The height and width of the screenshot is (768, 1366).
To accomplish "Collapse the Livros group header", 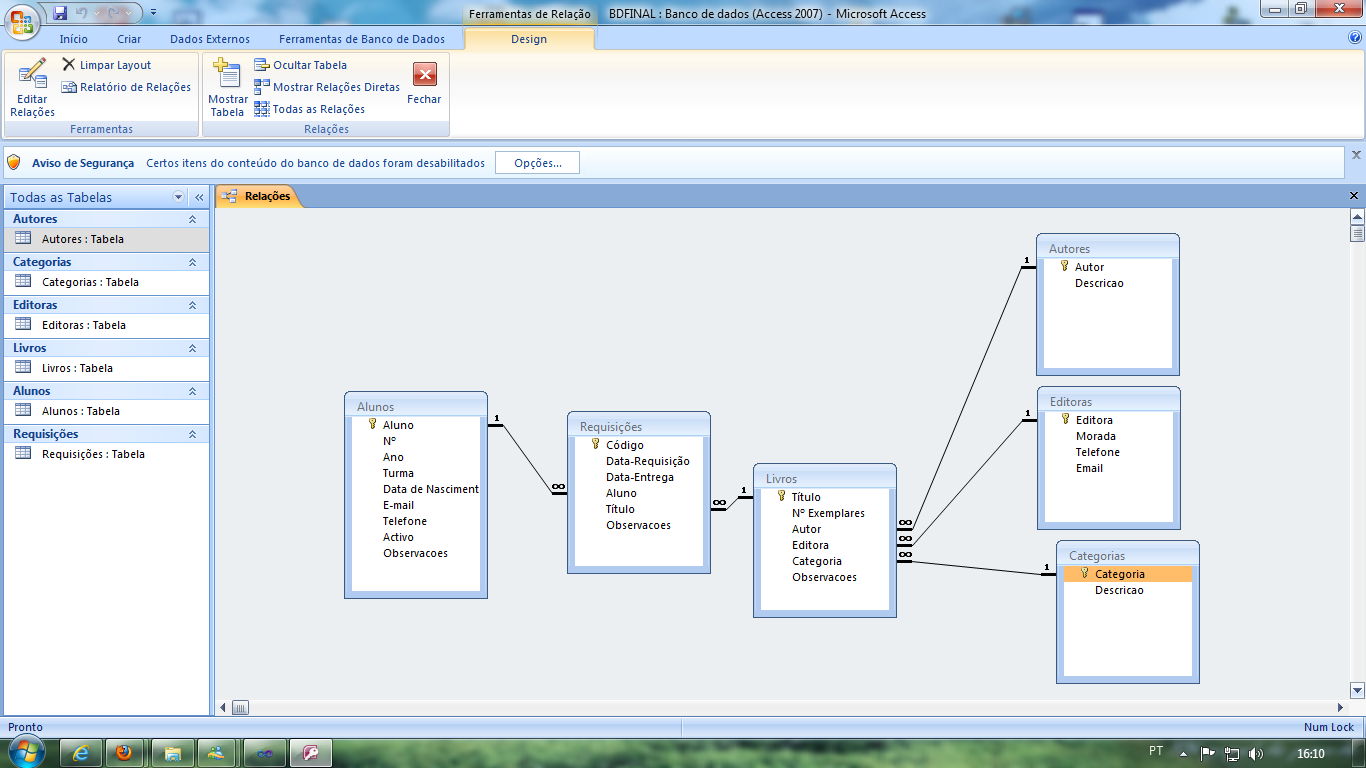I will pyautogui.click(x=192, y=348).
